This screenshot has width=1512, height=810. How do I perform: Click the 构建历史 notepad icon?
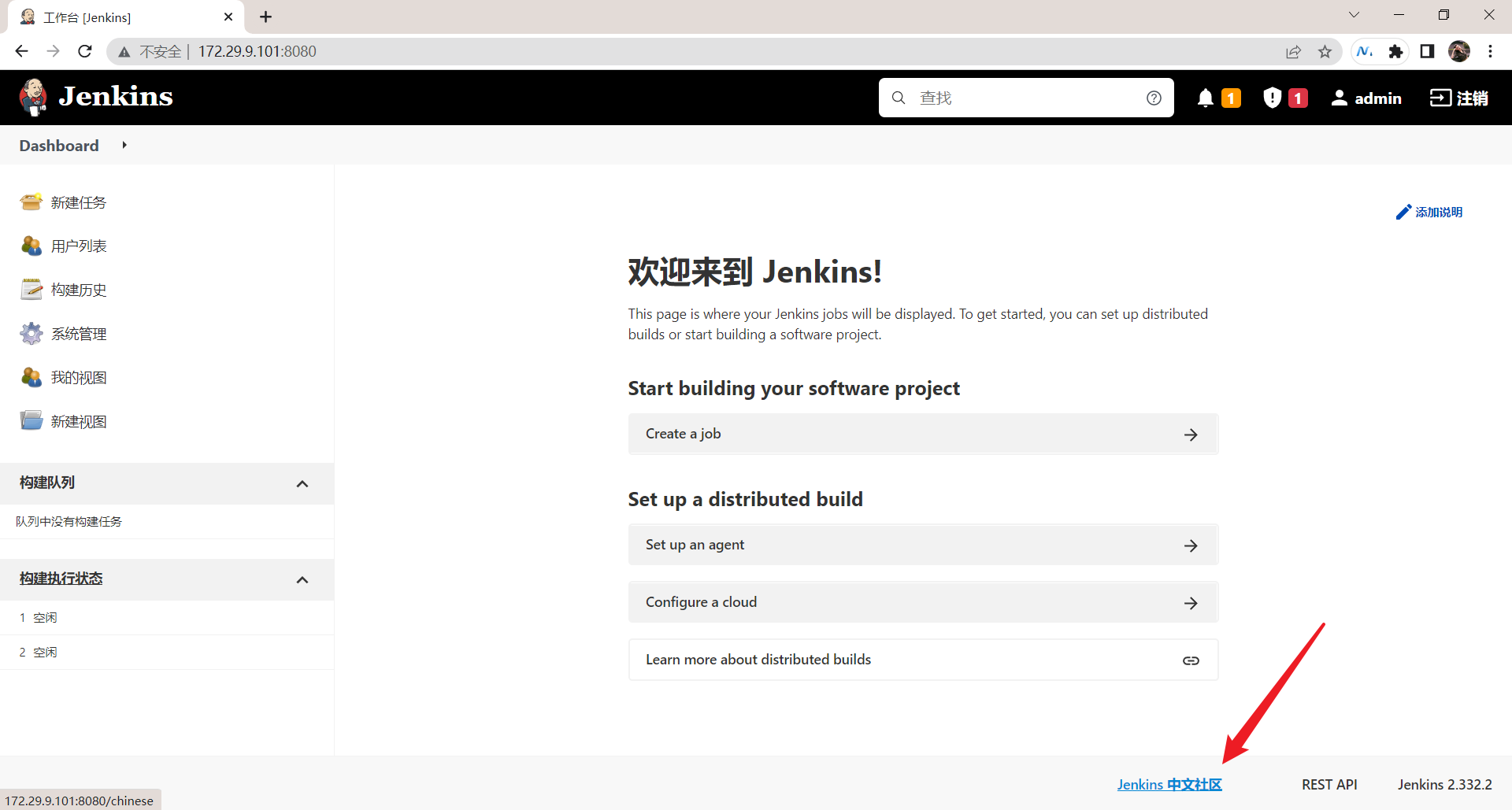tap(31, 290)
